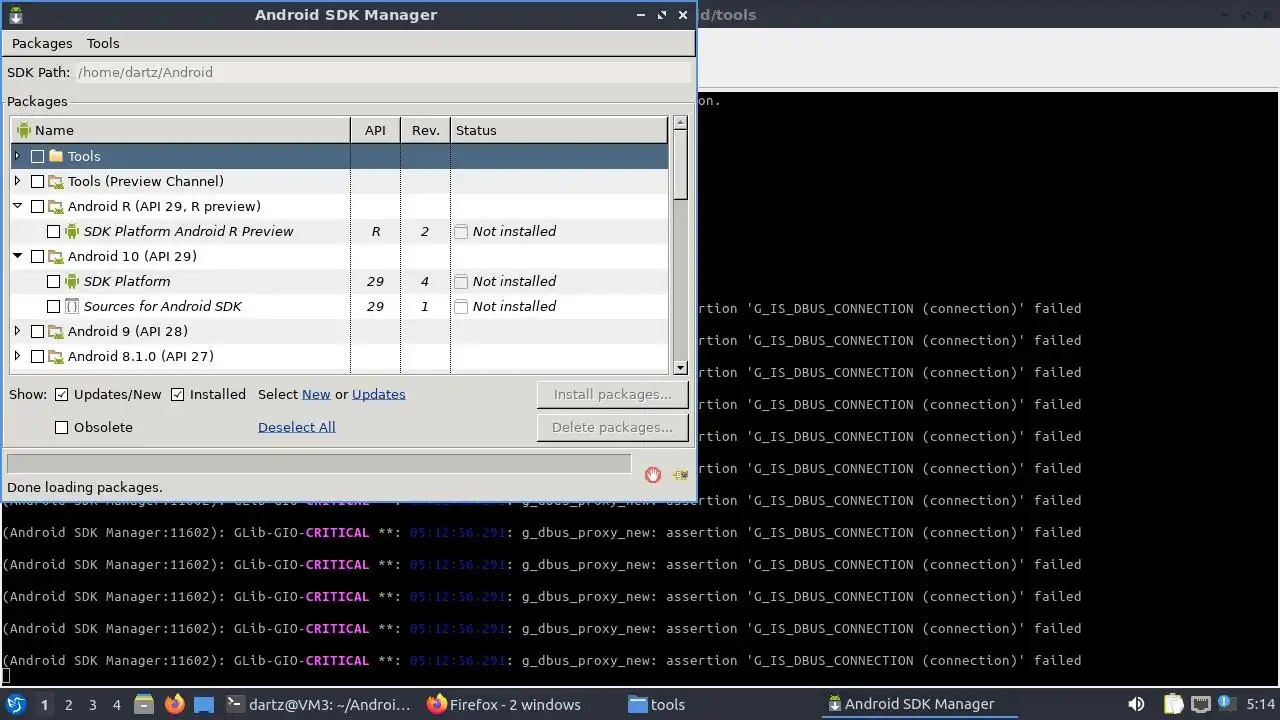Click the network monitor icon in the tray
The width and height of the screenshot is (1280, 720).
point(1201,704)
